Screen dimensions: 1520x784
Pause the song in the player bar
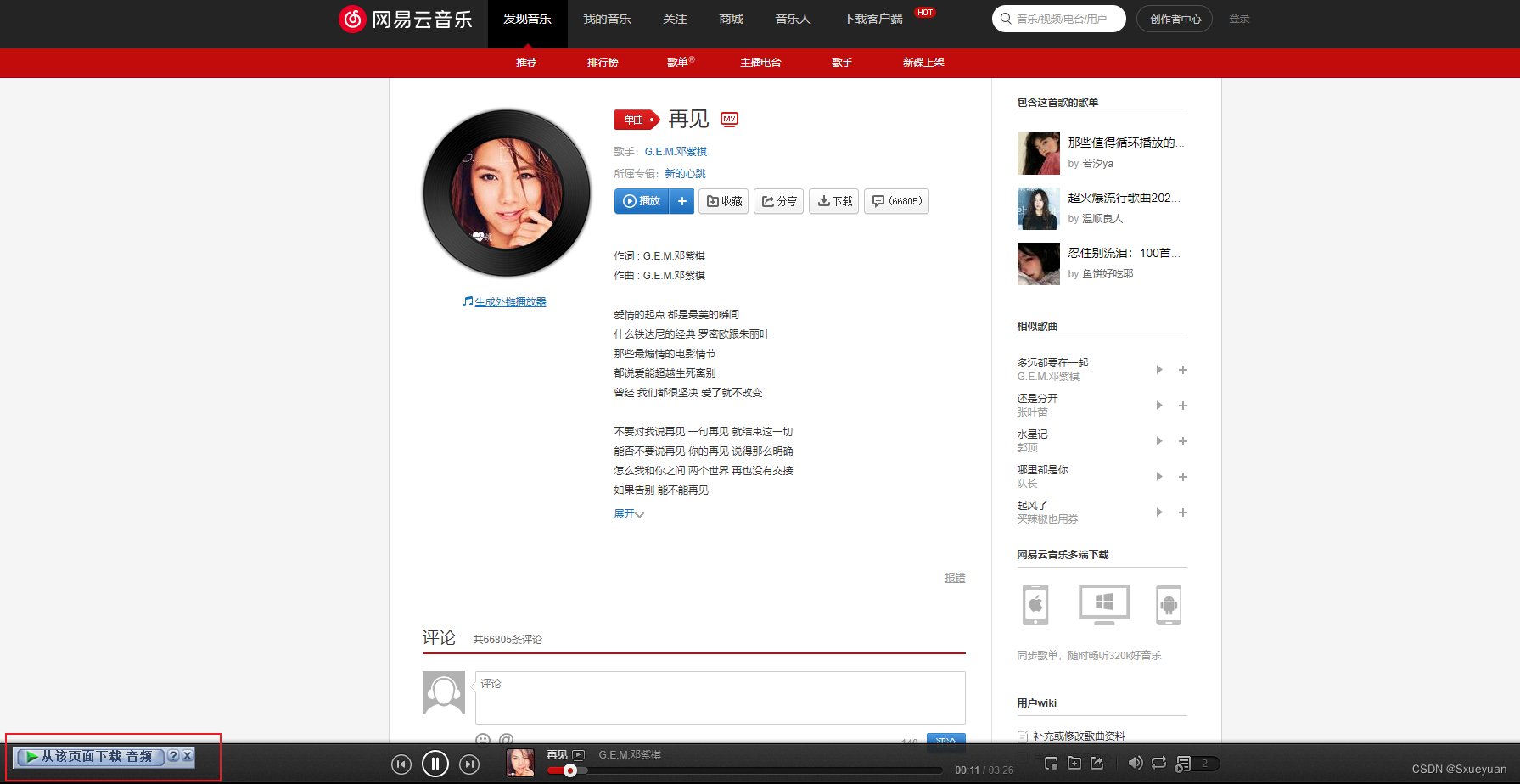tap(435, 764)
